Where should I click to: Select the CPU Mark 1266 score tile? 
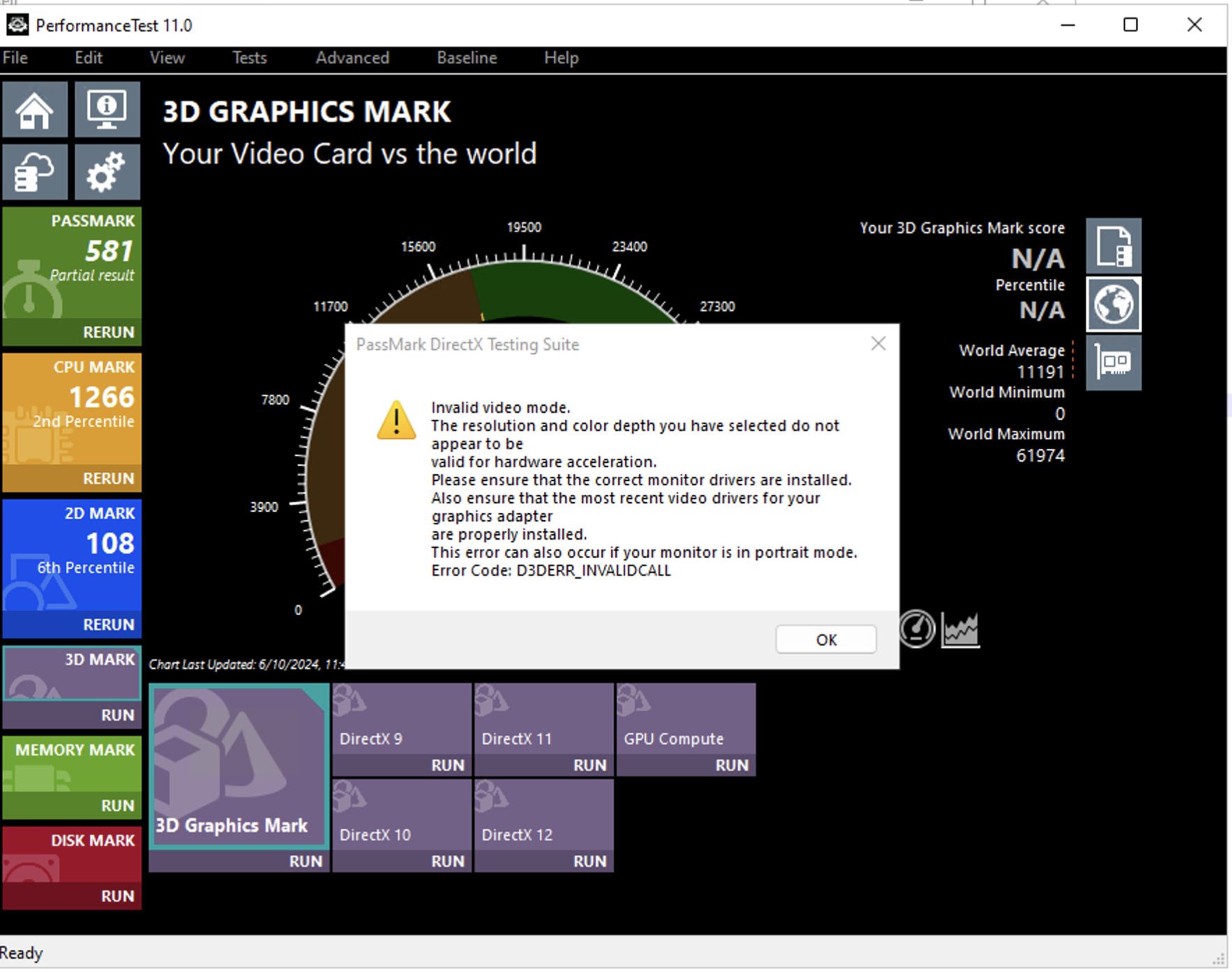73,410
